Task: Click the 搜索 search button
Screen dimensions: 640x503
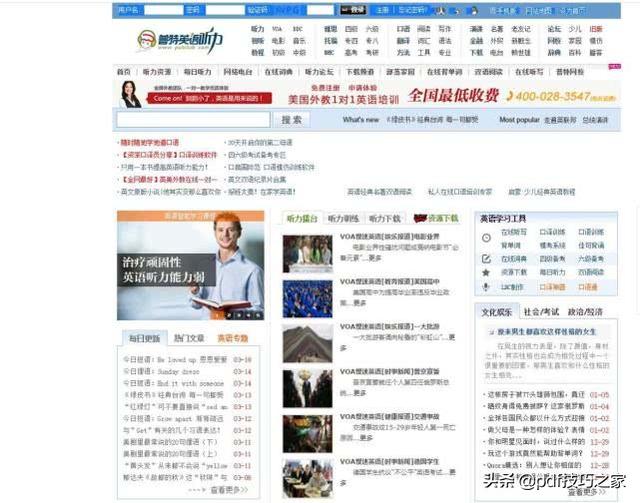Action: [291, 120]
